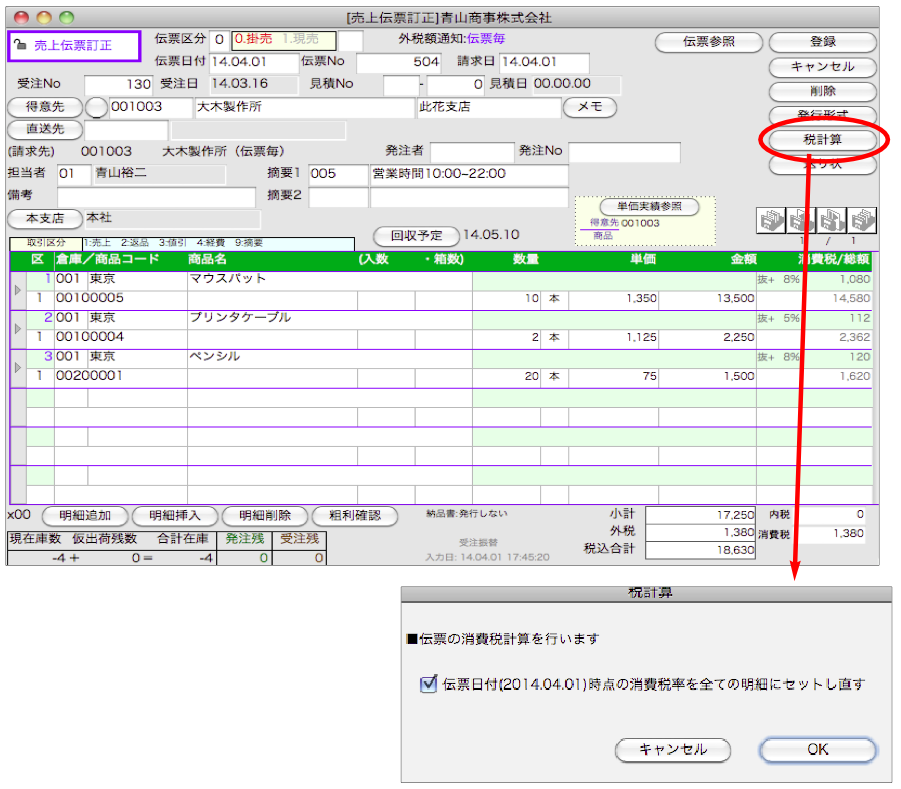The image size is (901, 789).
Task: Go to the previous record icon
Action: pos(802,221)
